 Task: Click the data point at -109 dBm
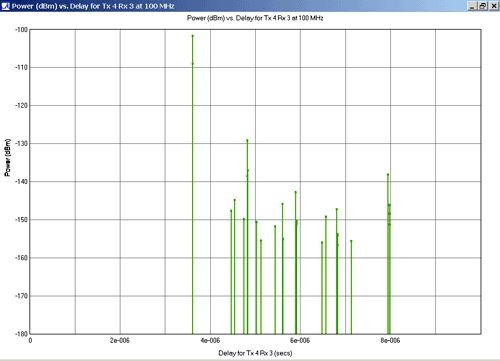pyautogui.click(x=192, y=64)
